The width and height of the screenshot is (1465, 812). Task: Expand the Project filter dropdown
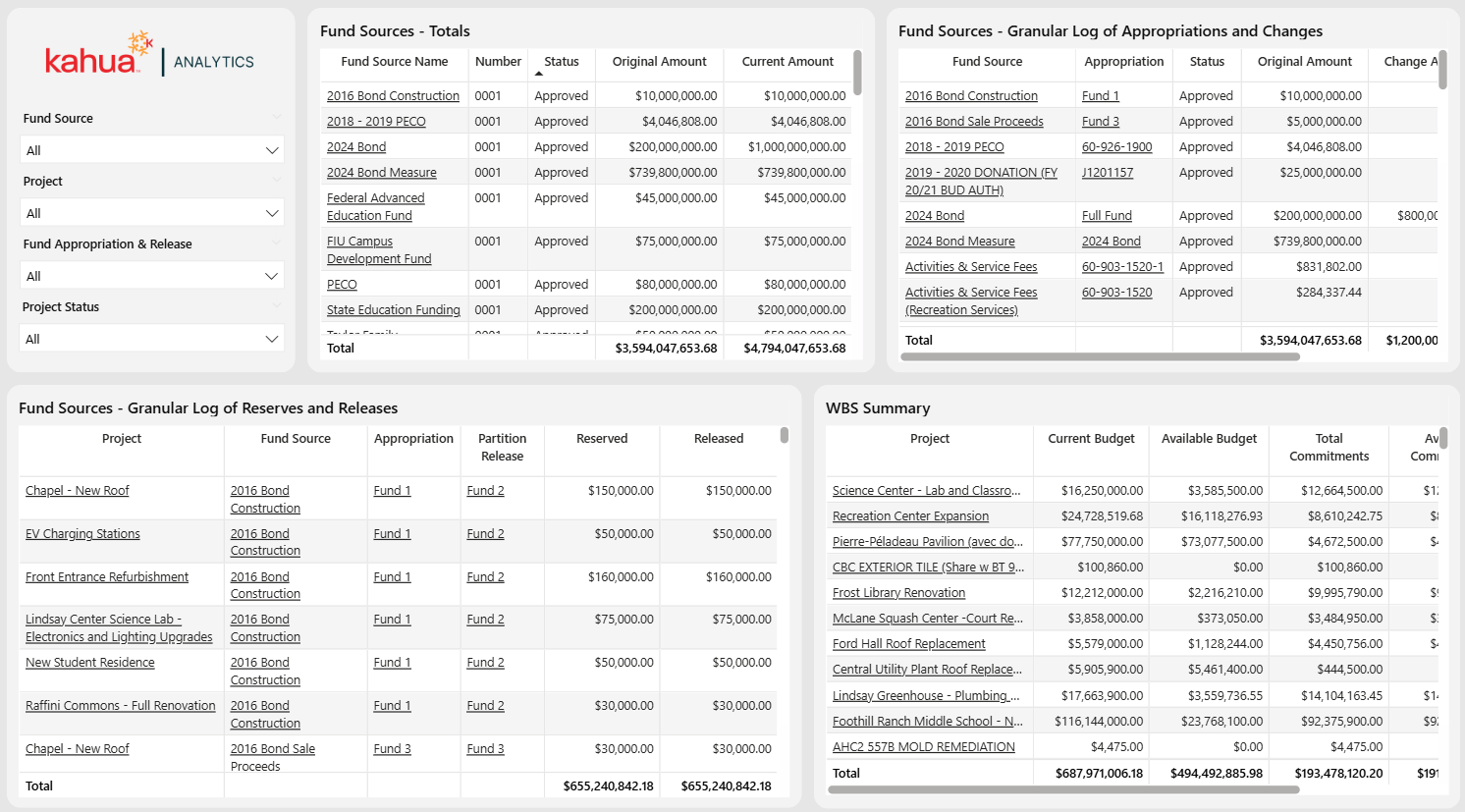(152, 213)
